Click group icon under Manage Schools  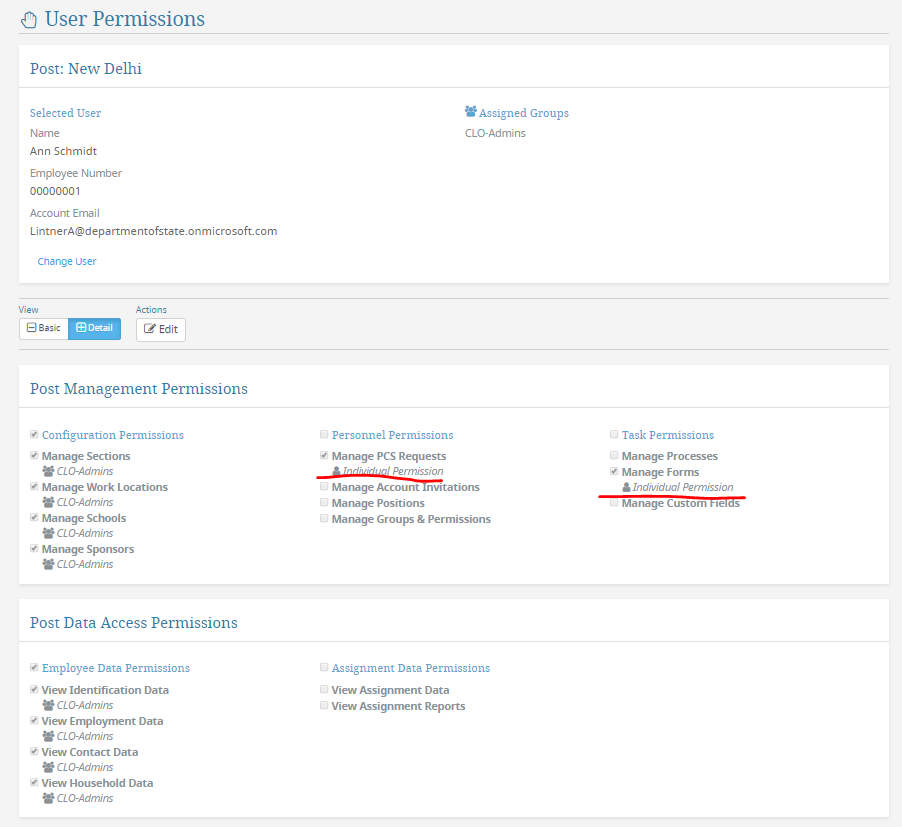(48, 533)
